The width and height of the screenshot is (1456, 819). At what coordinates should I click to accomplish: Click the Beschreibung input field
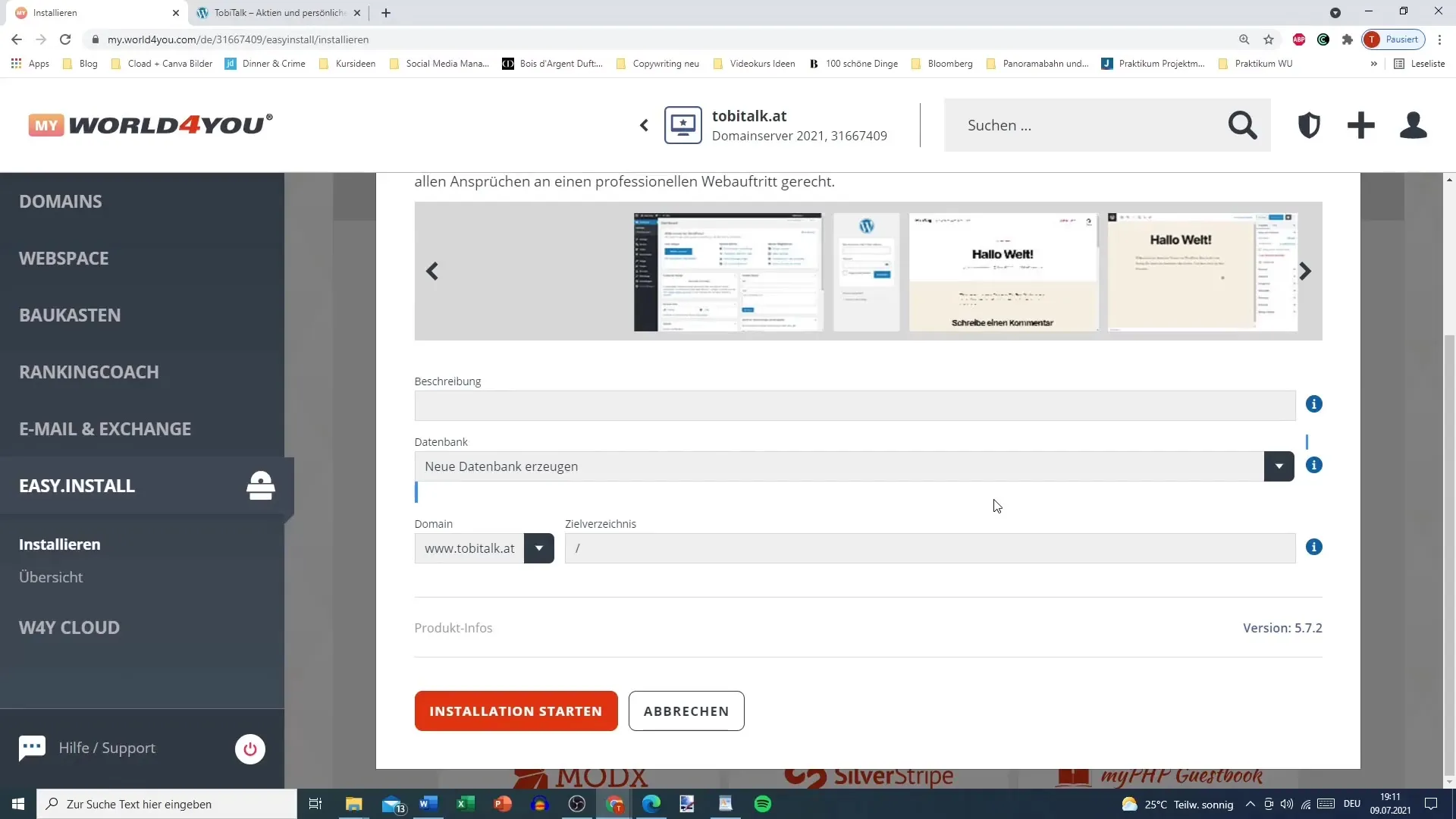pos(855,406)
